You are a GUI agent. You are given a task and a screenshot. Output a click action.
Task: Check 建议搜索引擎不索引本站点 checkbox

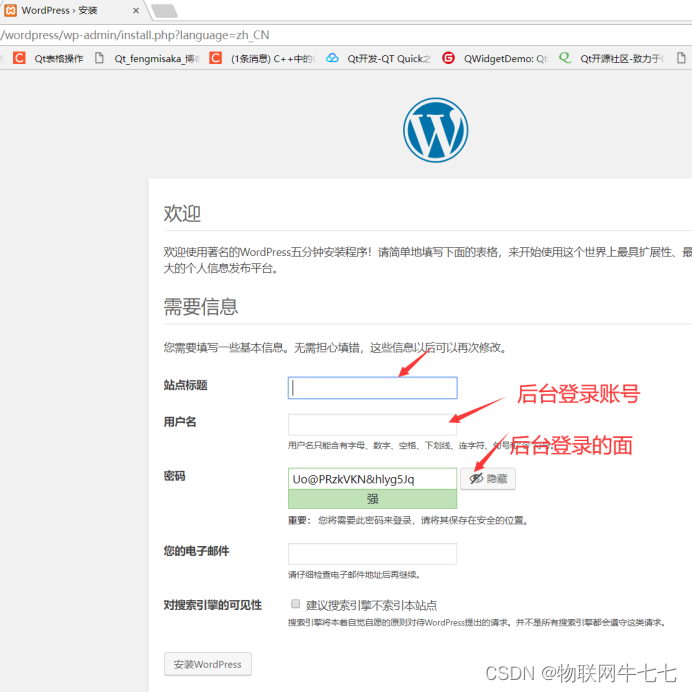coord(296,603)
